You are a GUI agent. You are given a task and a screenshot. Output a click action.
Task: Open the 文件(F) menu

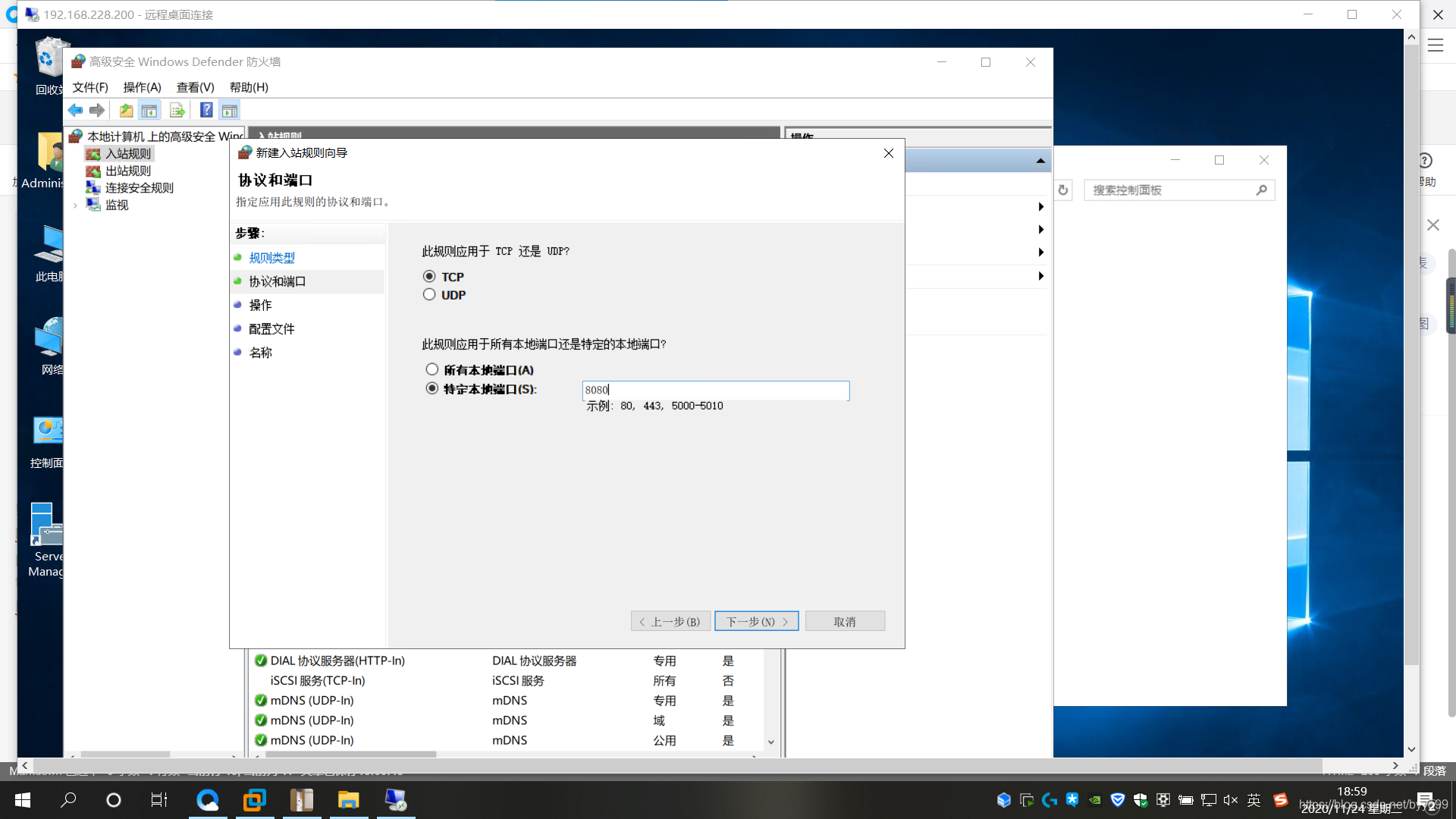click(90, 87)
